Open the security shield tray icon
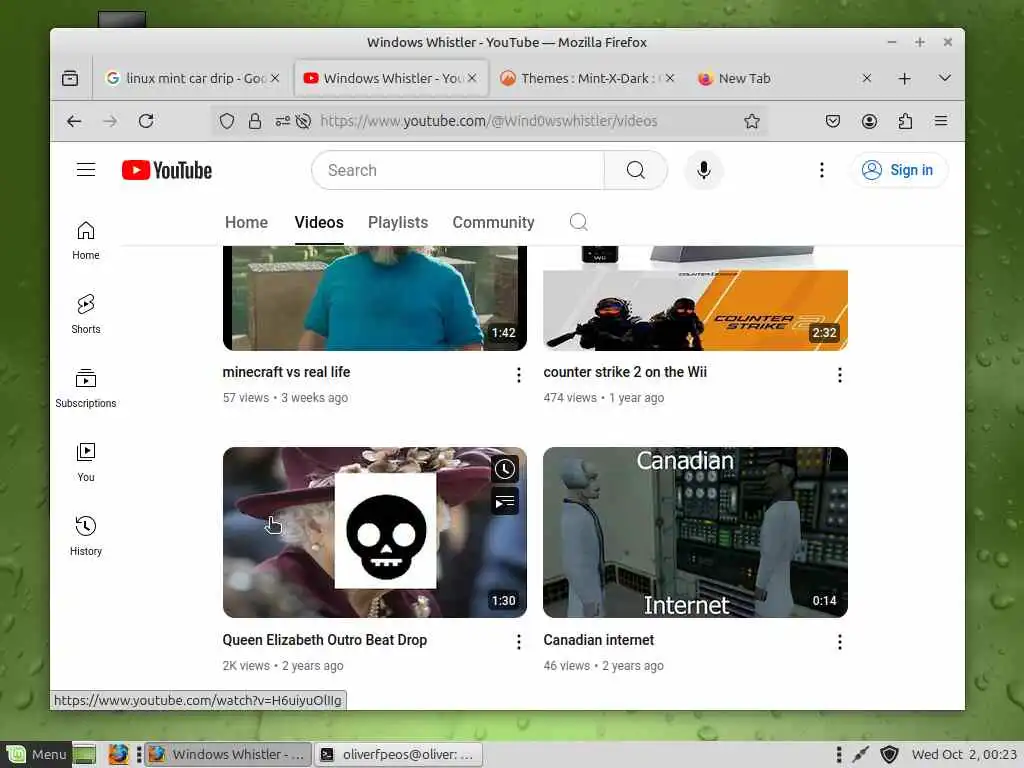1024x768 pixels. click(889, 754)
